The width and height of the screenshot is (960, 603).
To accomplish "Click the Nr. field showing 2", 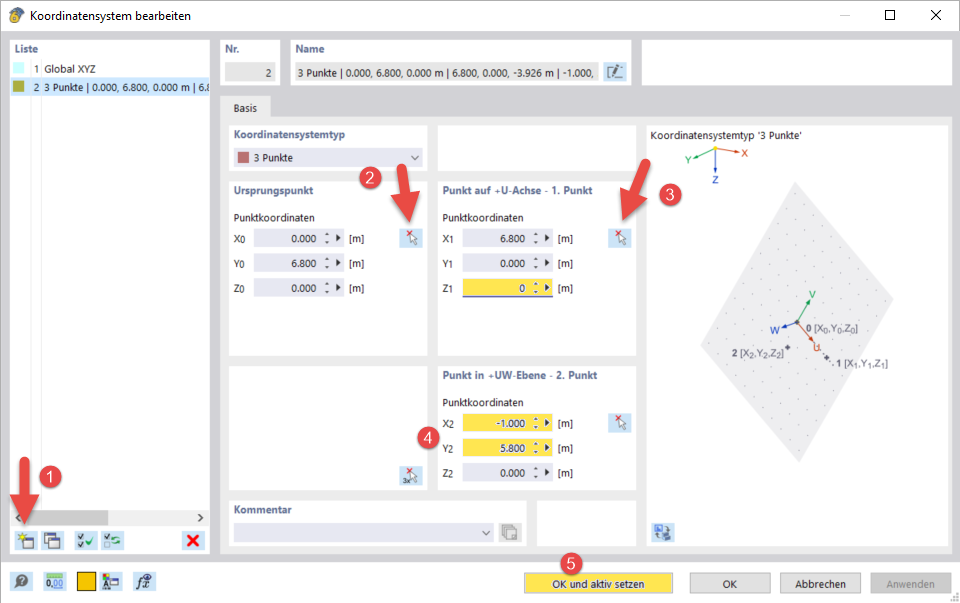I will (250, 72).
